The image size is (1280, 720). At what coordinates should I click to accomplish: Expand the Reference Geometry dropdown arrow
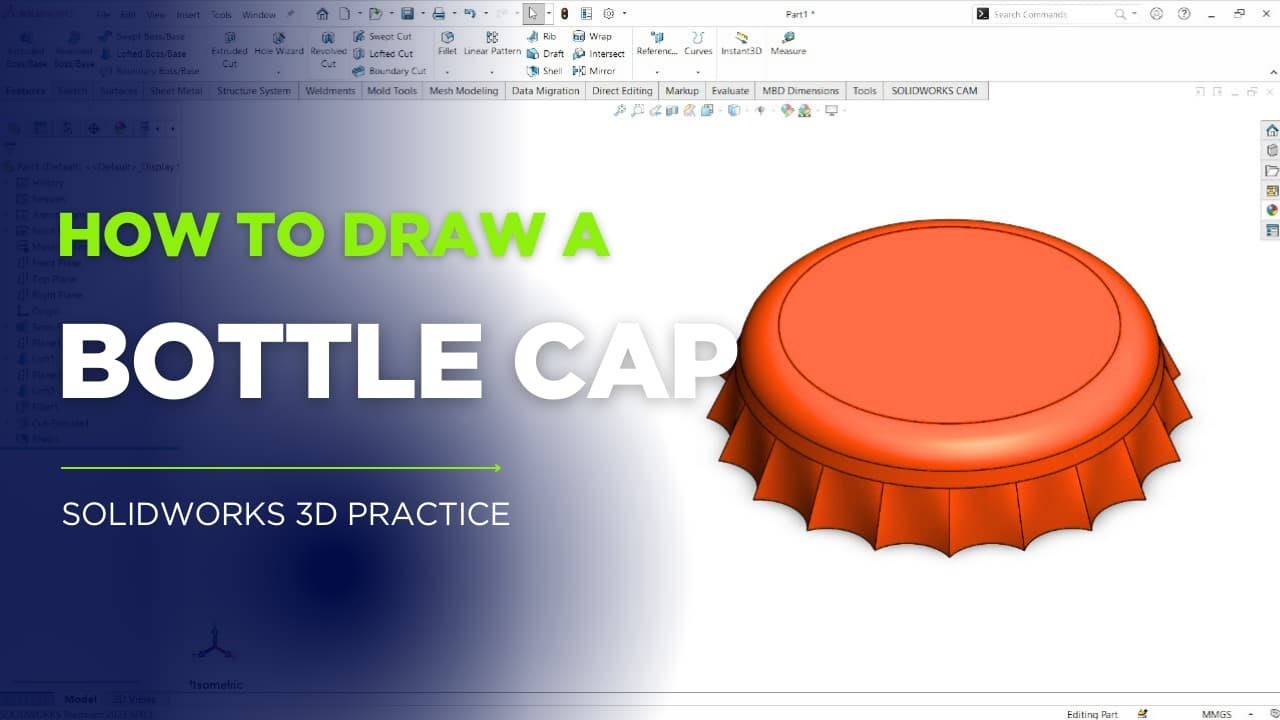point(657,72)
